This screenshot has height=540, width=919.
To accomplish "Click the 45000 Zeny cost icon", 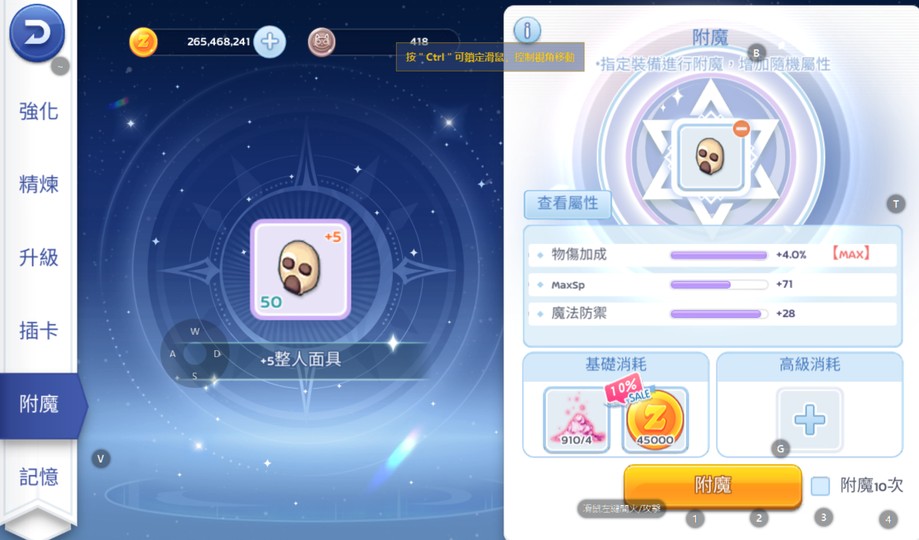I will click(x=655, y=419).
